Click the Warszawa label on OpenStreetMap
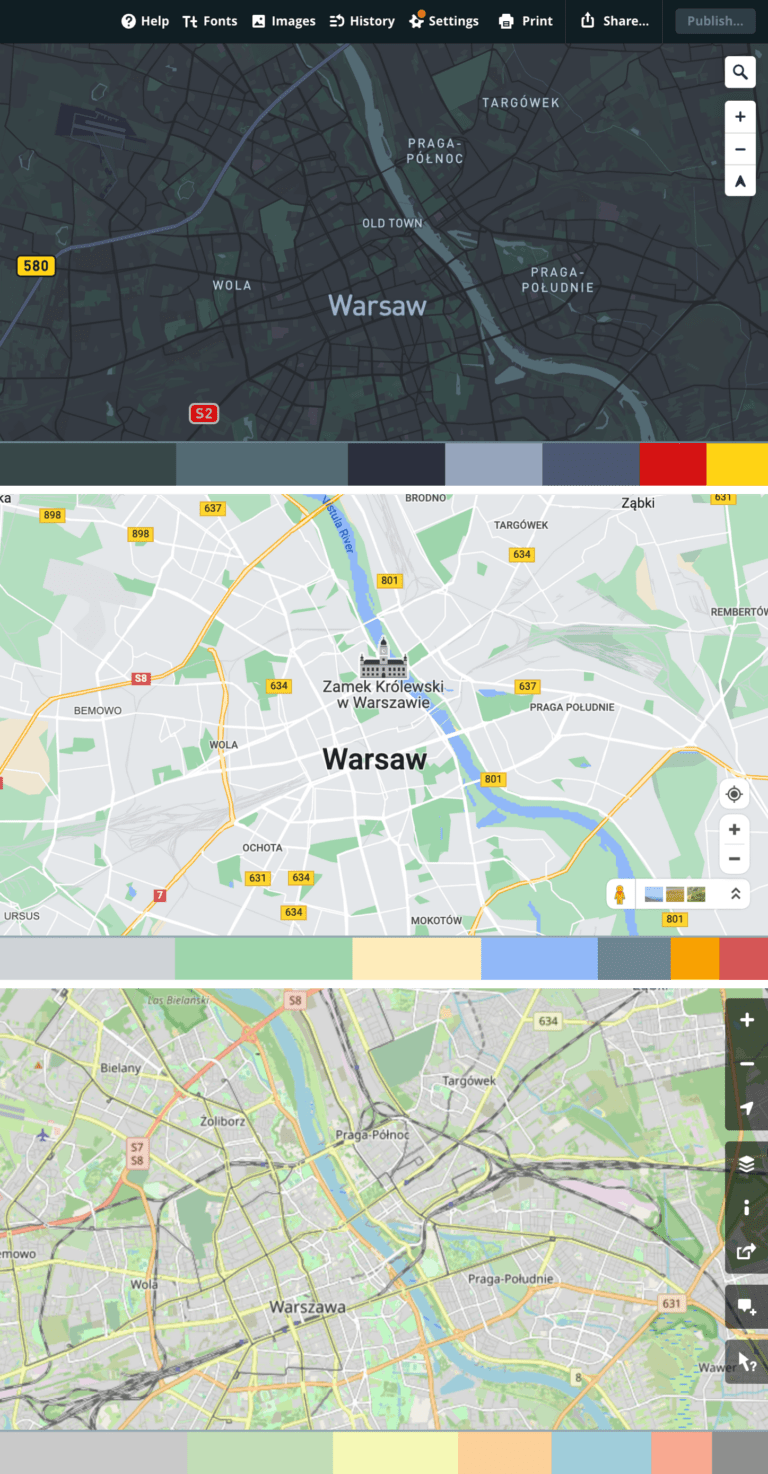 tap(307, 1307)
